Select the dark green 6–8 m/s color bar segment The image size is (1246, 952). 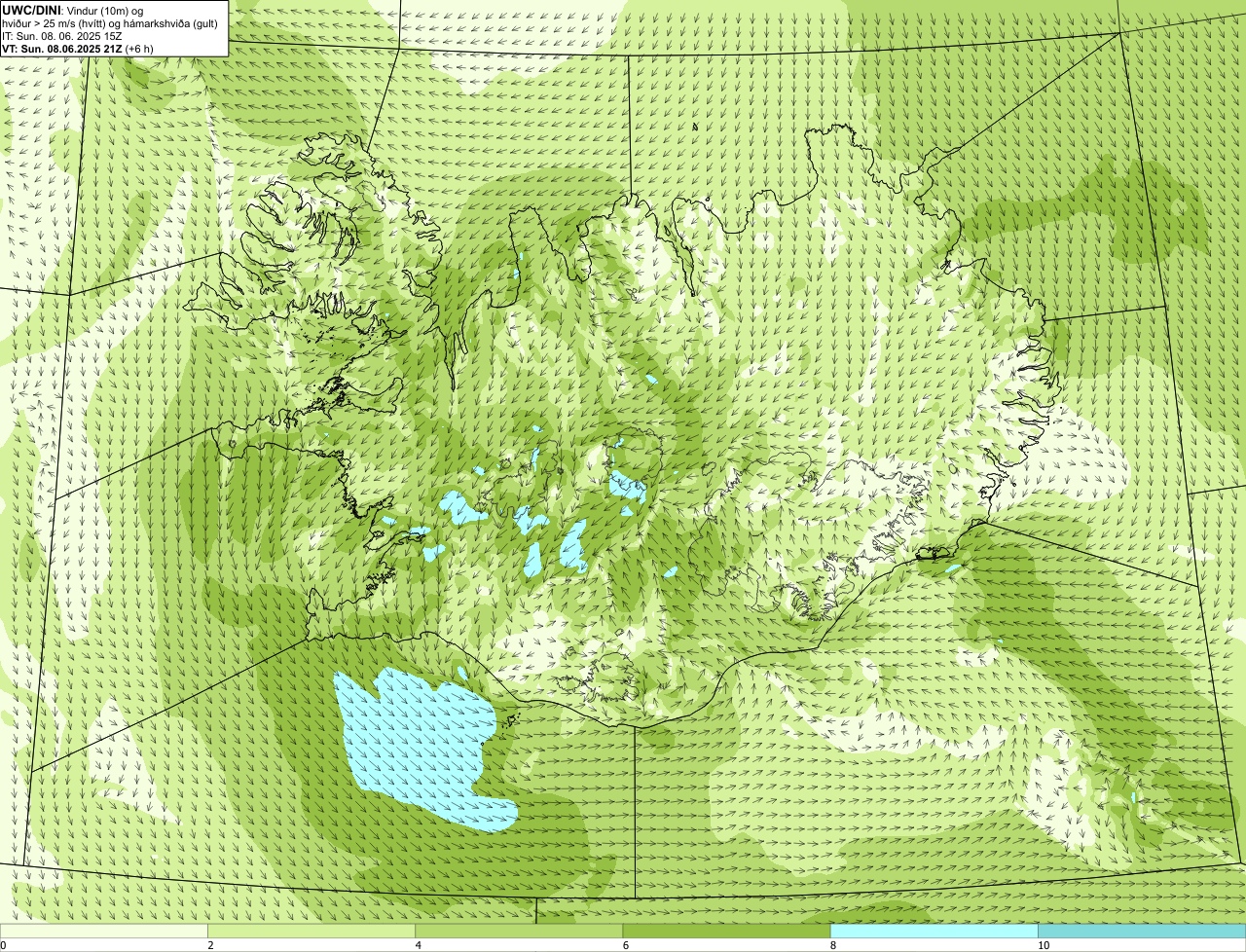[726, 931]
